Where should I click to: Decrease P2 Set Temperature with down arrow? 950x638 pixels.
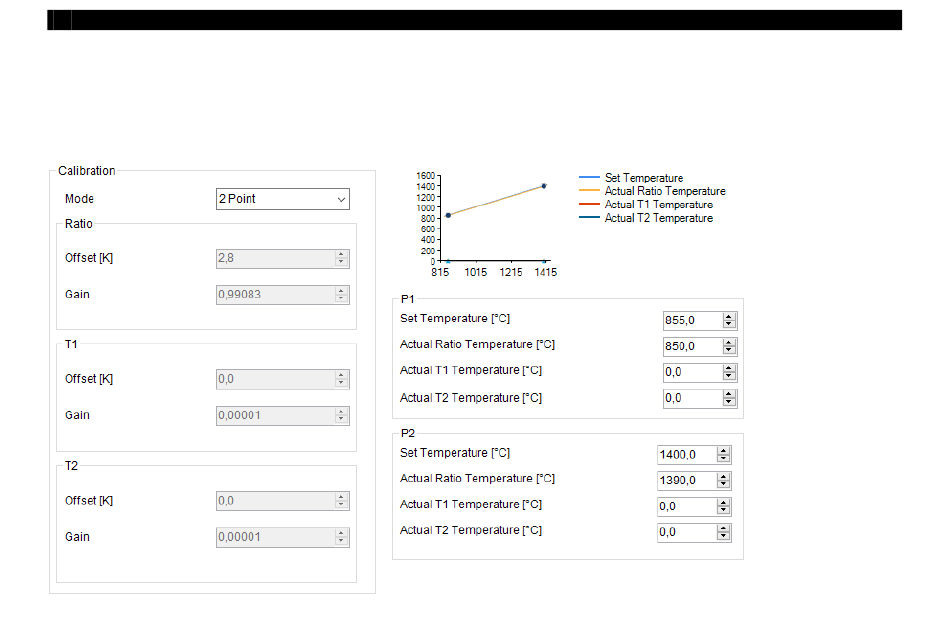pyautogui.click(x=723, y=459)
